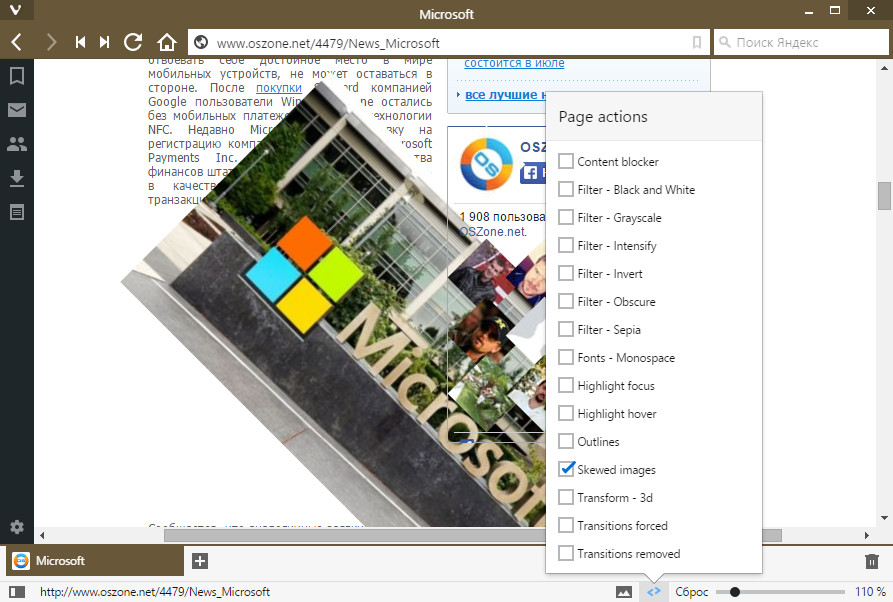Toggle image loading in status bar
The height and width of the screenshot is (602, 893).
point(624,592)
